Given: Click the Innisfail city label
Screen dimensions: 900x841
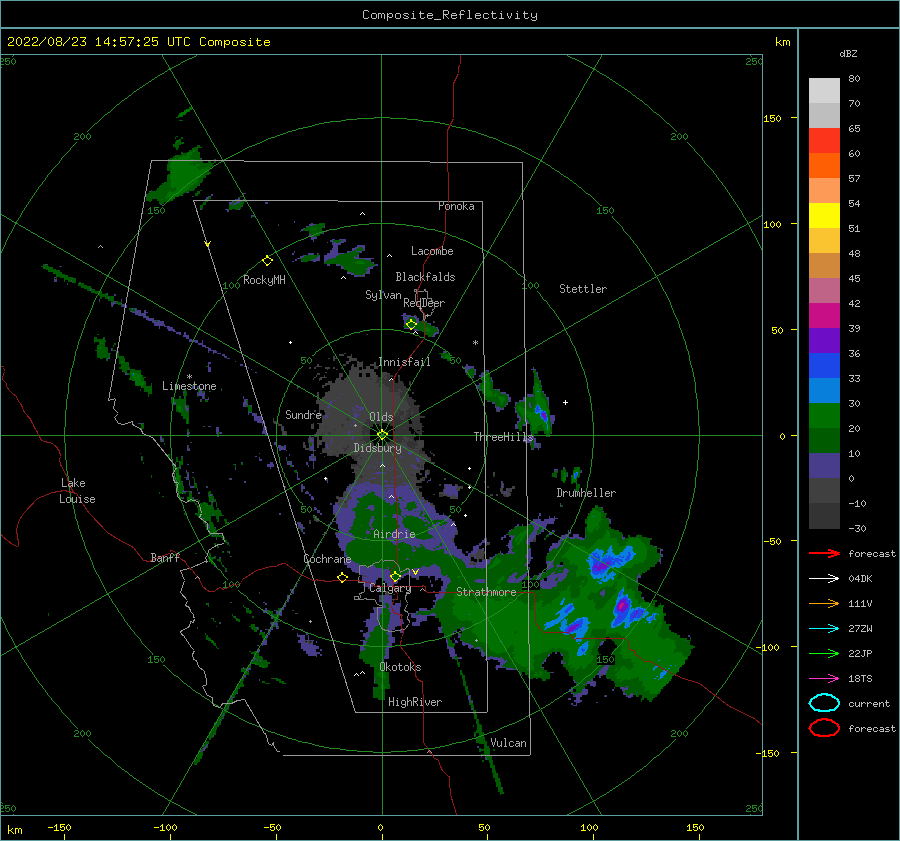Looking at the screenshot, I should (404, 362).
